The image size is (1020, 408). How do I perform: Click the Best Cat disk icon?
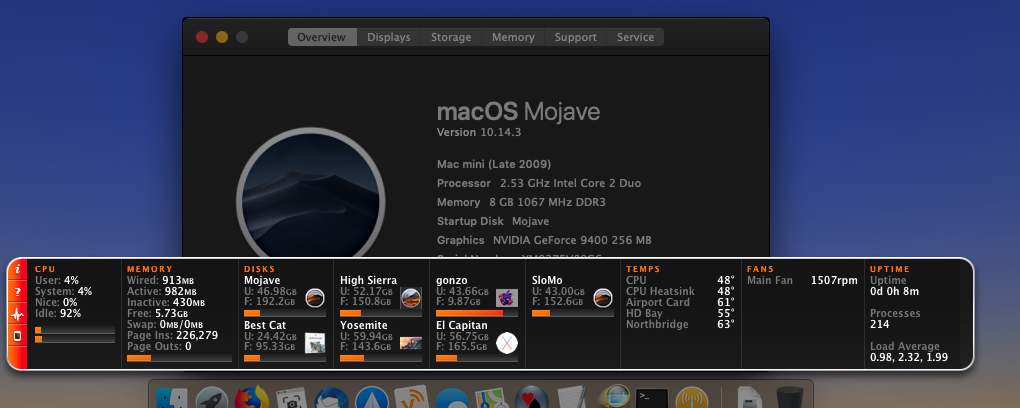pyautogui.click(x=315, y=343)
